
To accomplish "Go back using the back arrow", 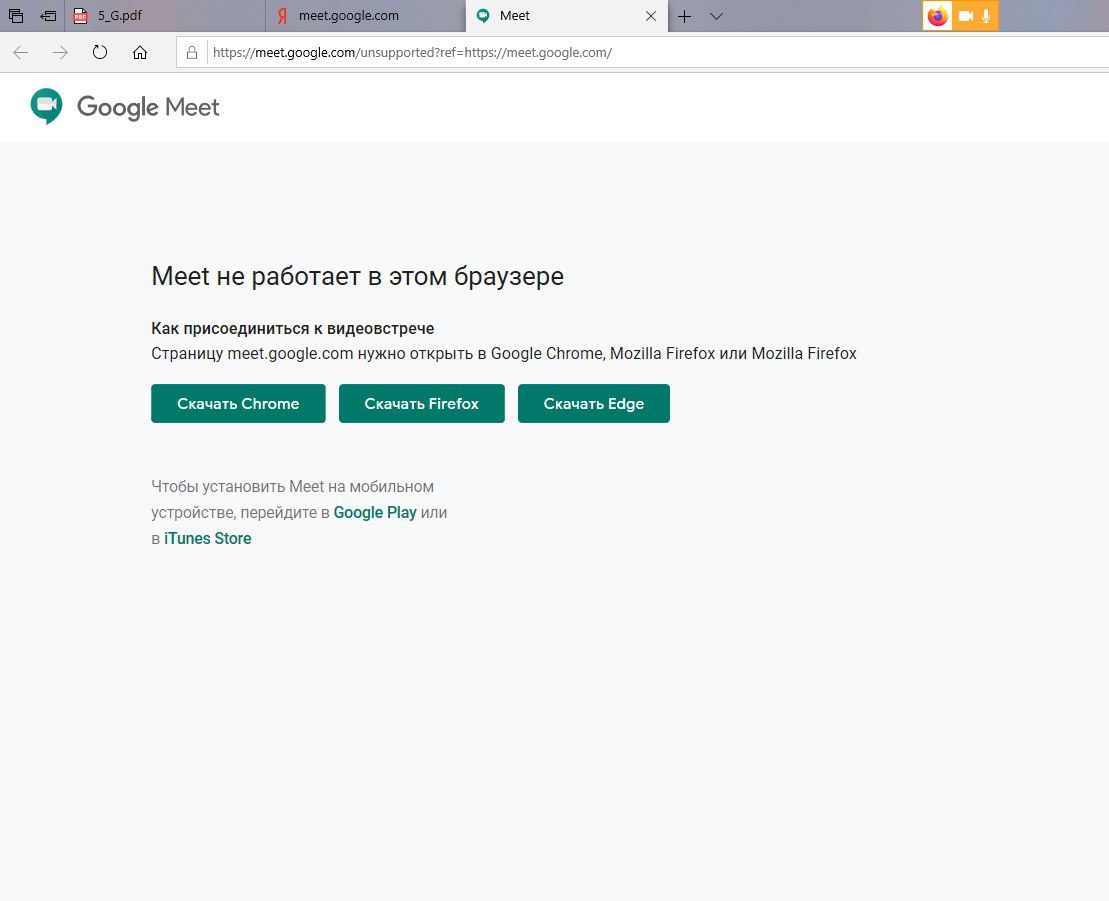I will (21, 52).
